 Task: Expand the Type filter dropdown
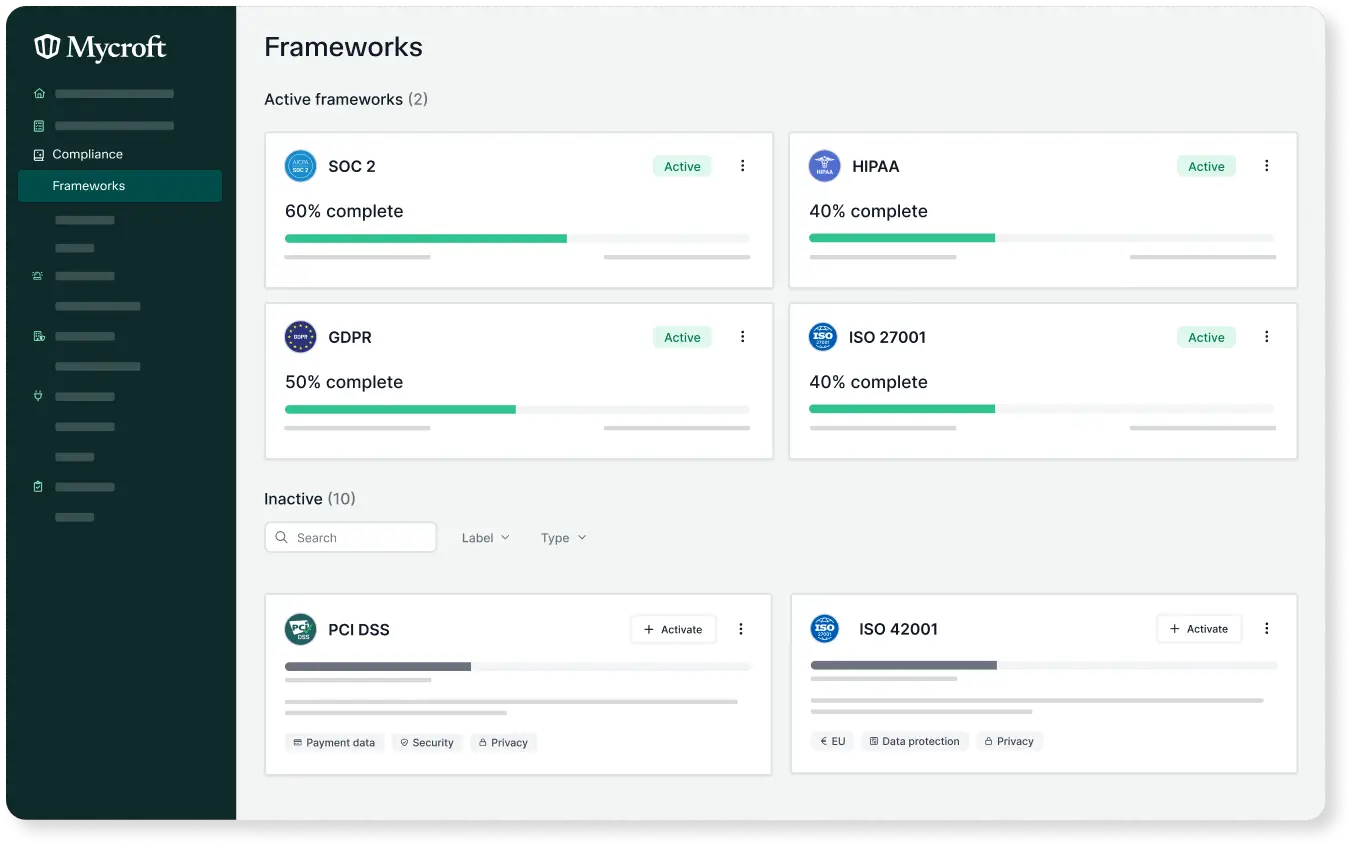click(563, 538)
